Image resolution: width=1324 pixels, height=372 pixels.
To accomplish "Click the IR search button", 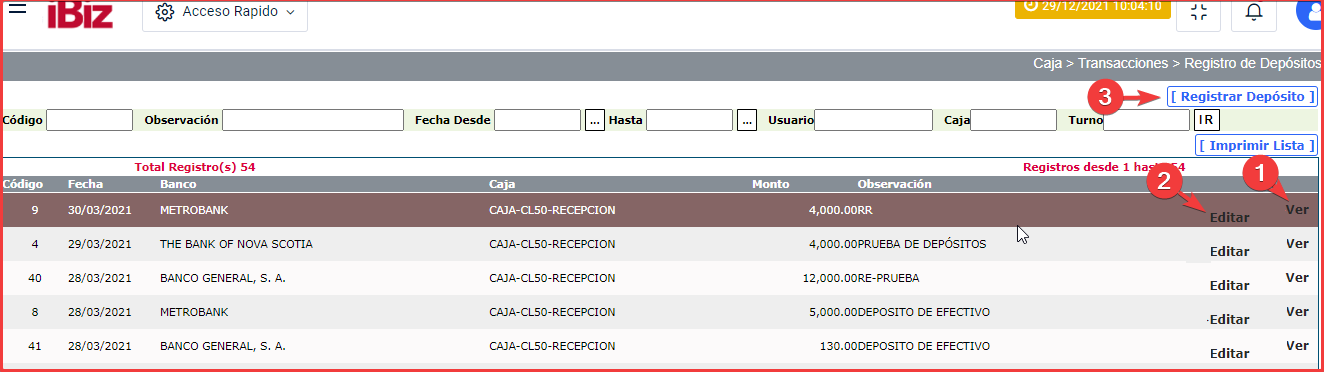I will (x=1206, y=120).
